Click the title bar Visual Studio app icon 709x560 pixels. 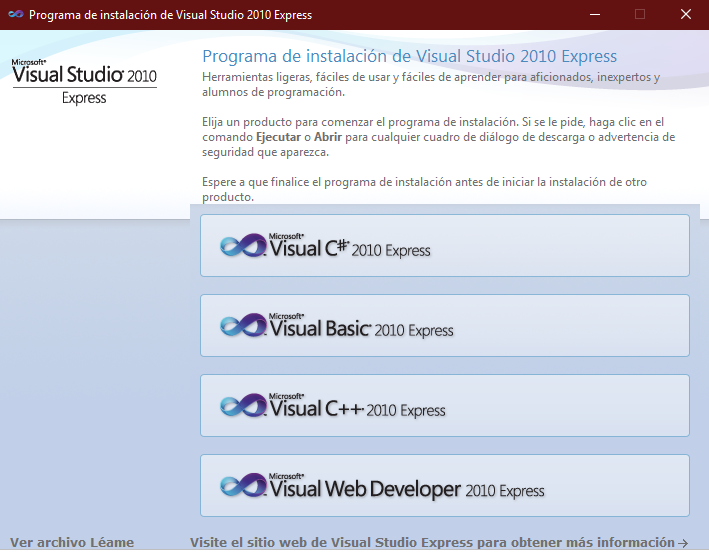click(15, 14)
